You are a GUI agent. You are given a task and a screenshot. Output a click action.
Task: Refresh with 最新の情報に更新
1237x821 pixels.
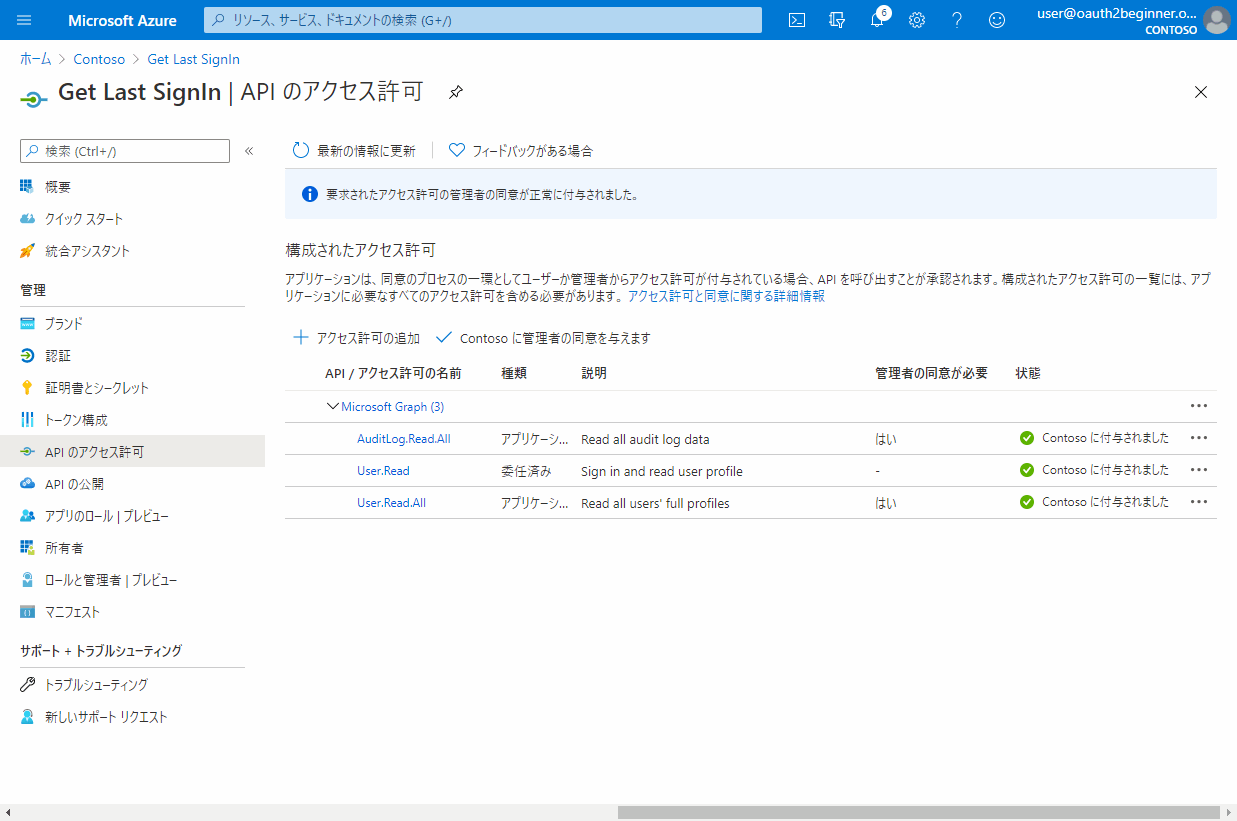[x=354, y=151]
